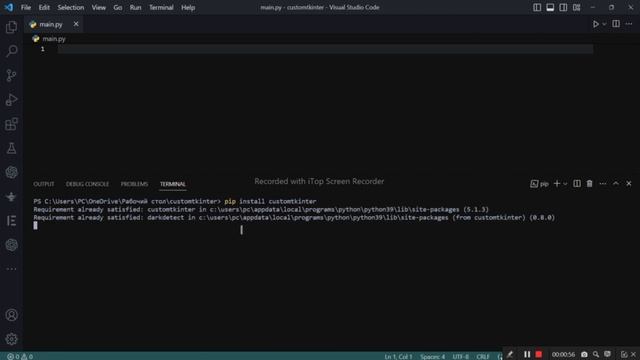This screenshot has width=640, height=360.
Task: Open the Search view in activity bar
Action: (11, 51)
